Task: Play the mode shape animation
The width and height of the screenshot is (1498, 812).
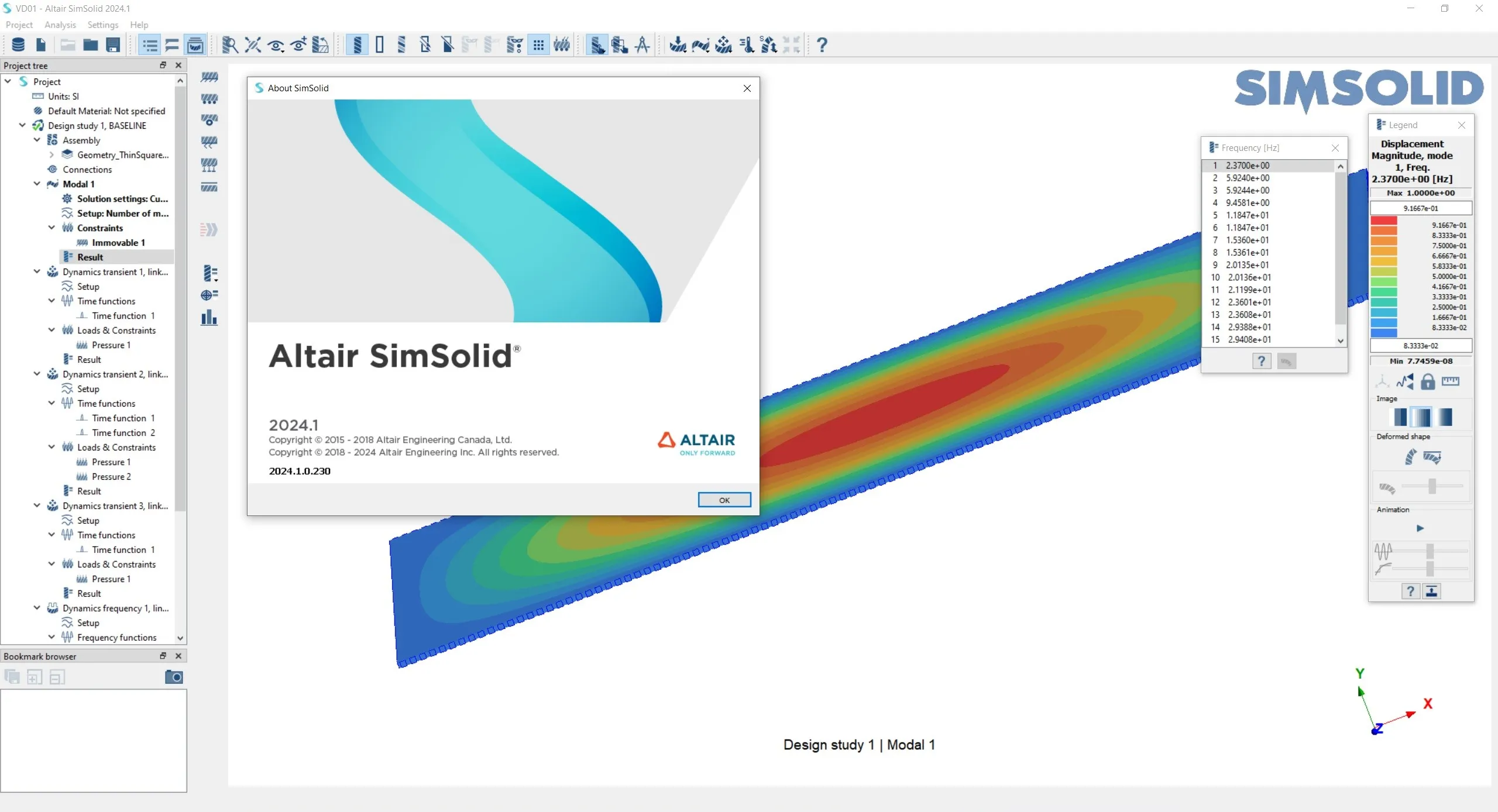Action: (x=1420, y=528)
